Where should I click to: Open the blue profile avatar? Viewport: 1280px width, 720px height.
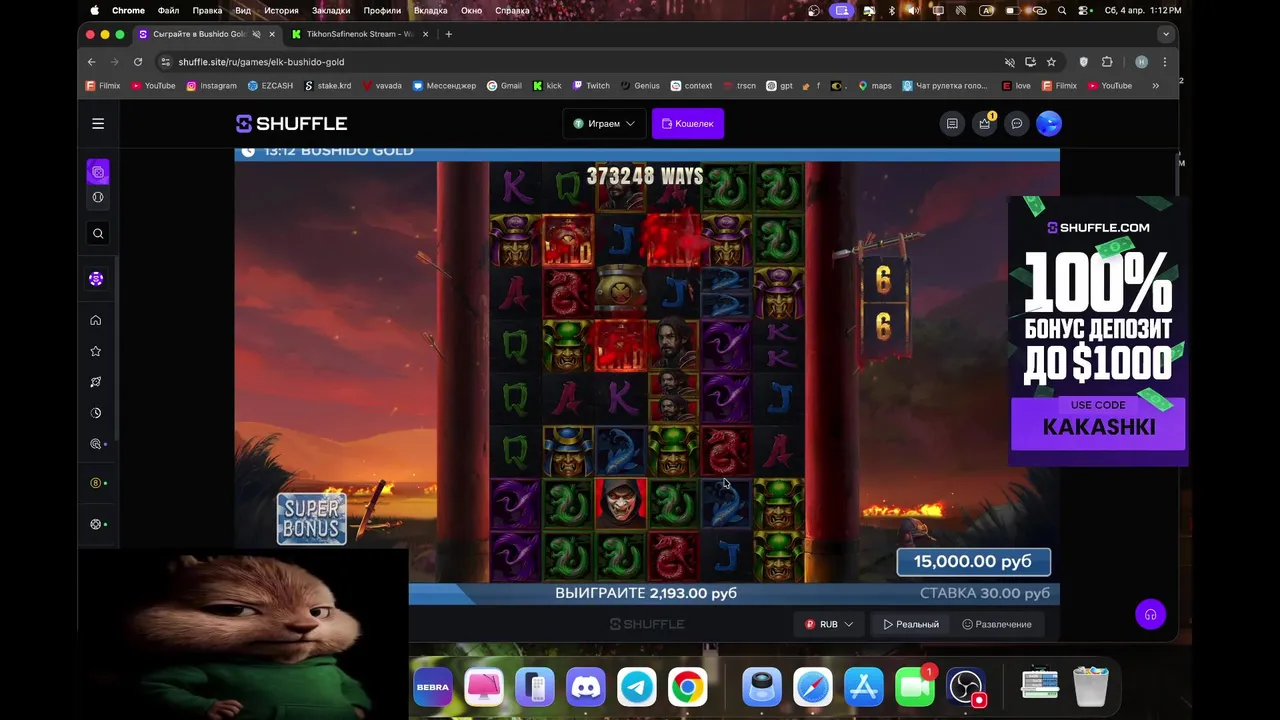click(x=1049, y=124)
